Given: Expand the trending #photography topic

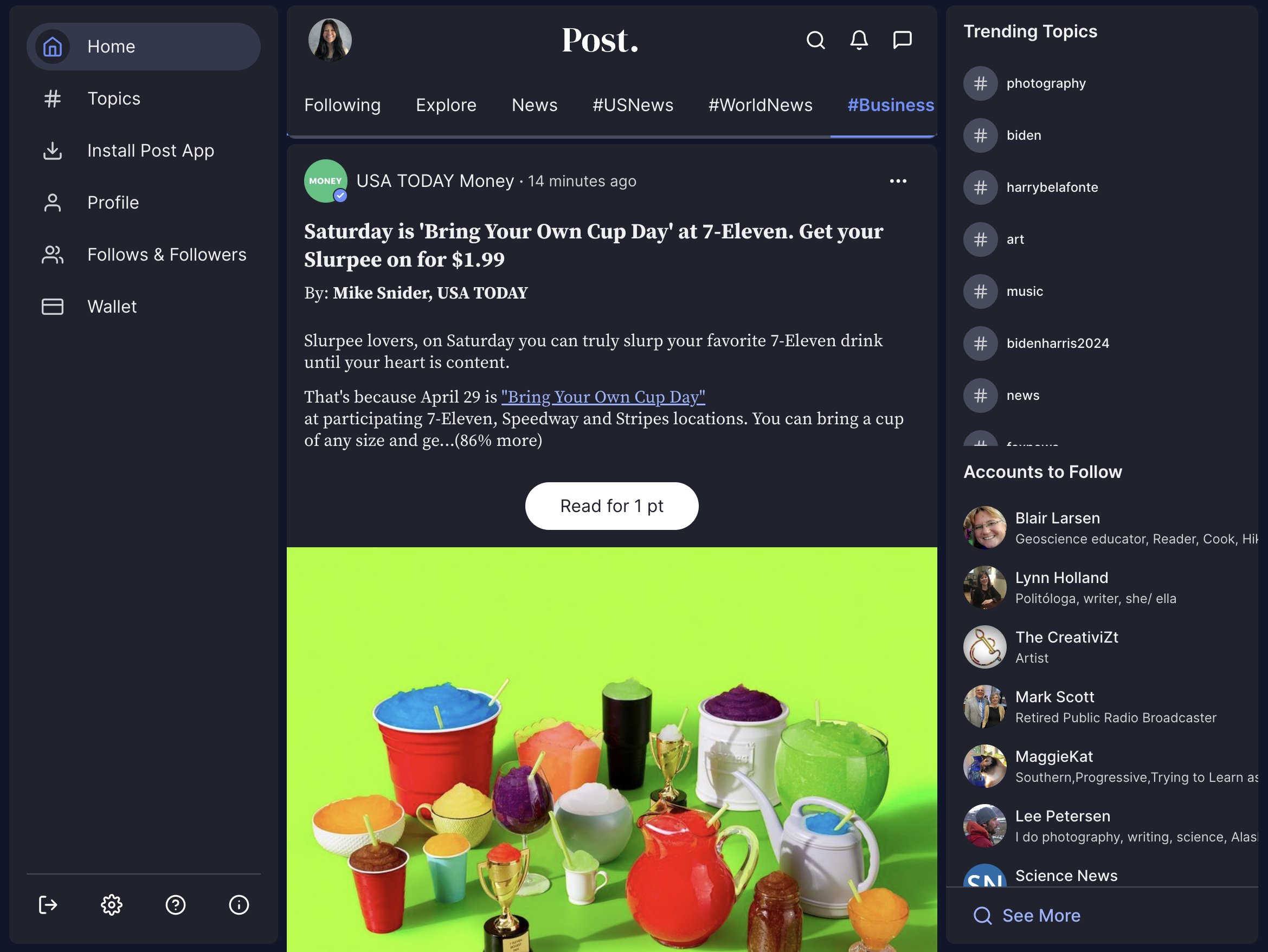Looking at the screenshot, I should (1046, 83).
